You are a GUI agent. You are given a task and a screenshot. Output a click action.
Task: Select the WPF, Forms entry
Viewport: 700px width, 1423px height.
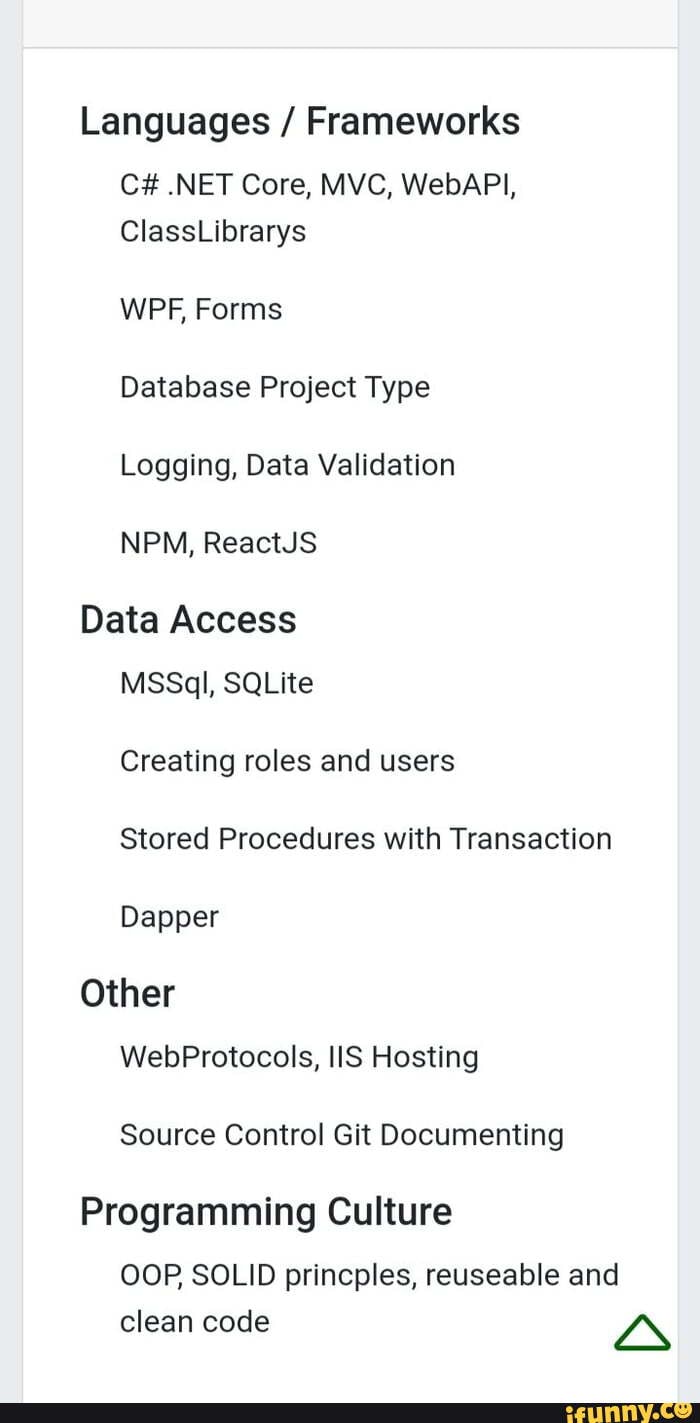[x=201, y=310]
